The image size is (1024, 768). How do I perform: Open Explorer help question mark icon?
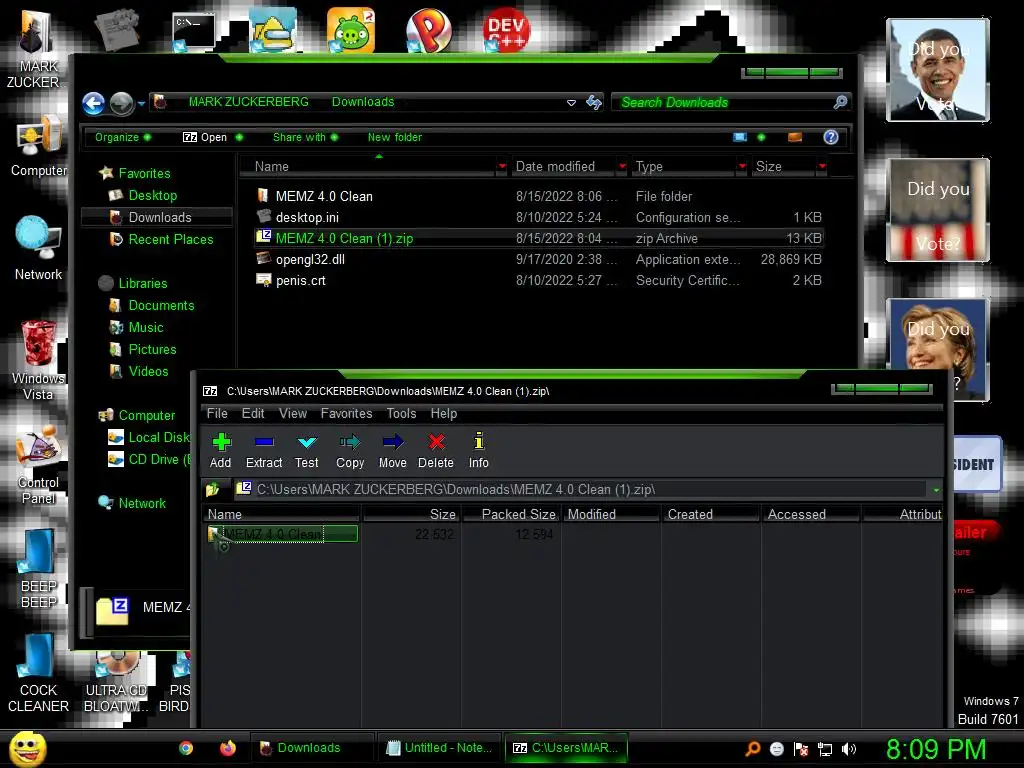tap(831, 137)
